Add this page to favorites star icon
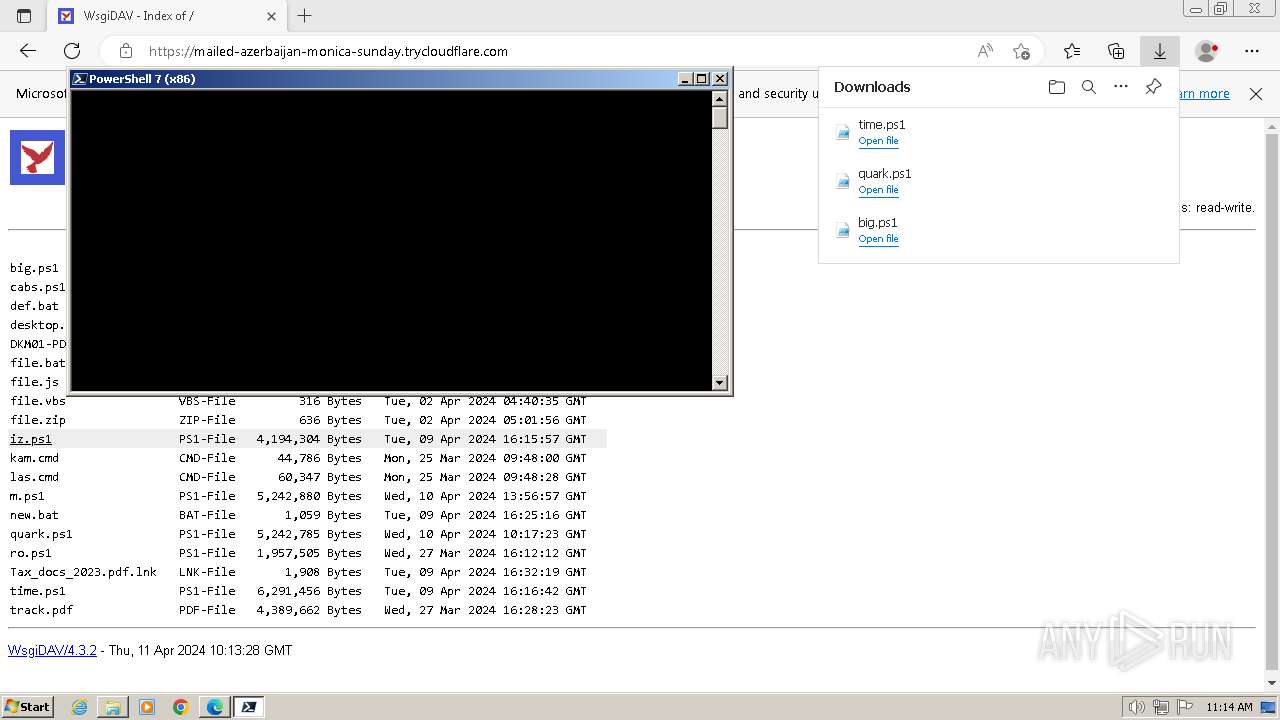1280x720 pixels. point(1021,51)
